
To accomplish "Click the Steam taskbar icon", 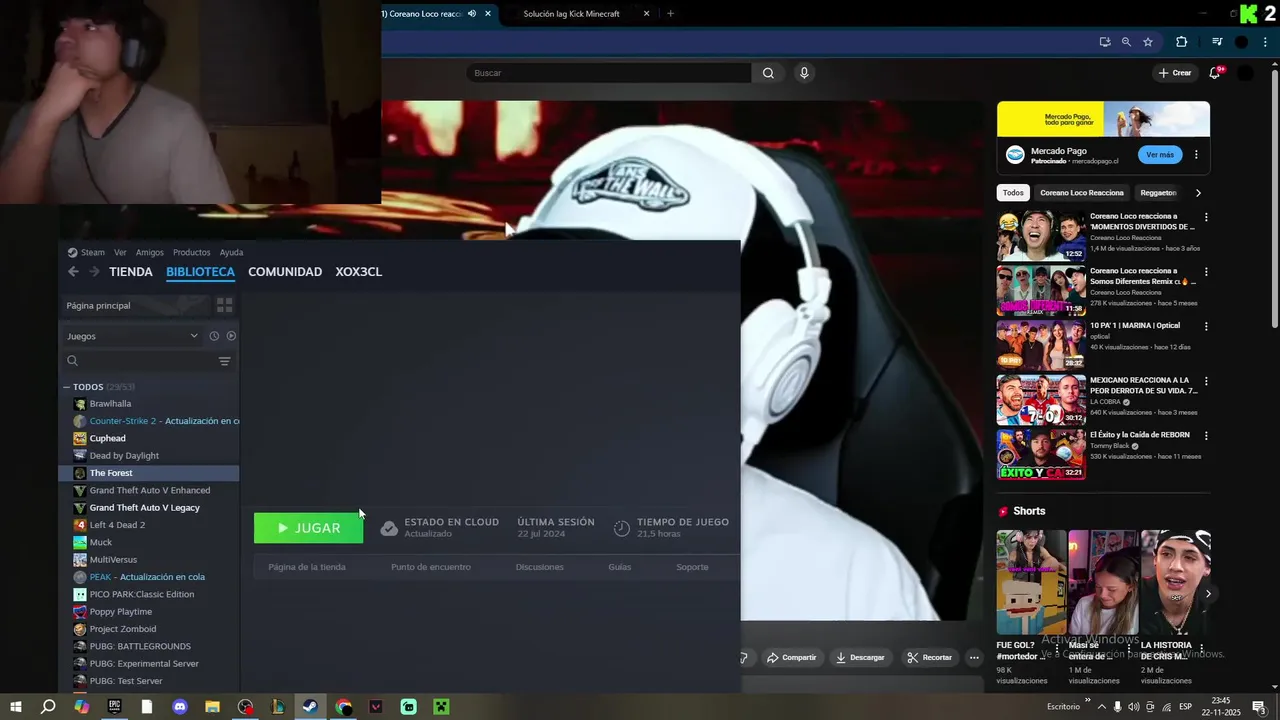I will [310, 707].
